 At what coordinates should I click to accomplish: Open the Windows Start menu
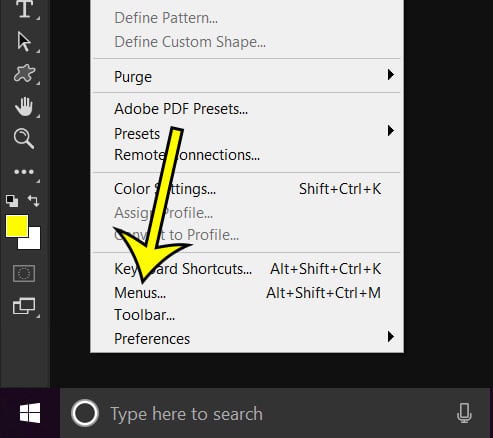coord(30,413)
